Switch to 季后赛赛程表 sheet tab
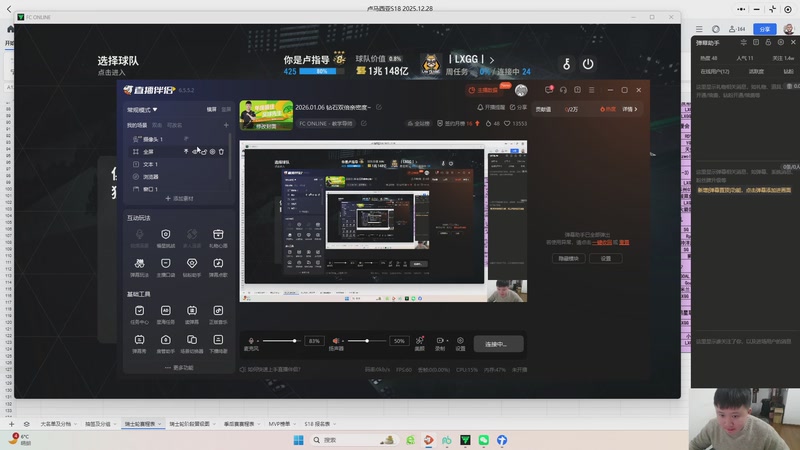The image size is (800, 450). (x=239, y=424)
